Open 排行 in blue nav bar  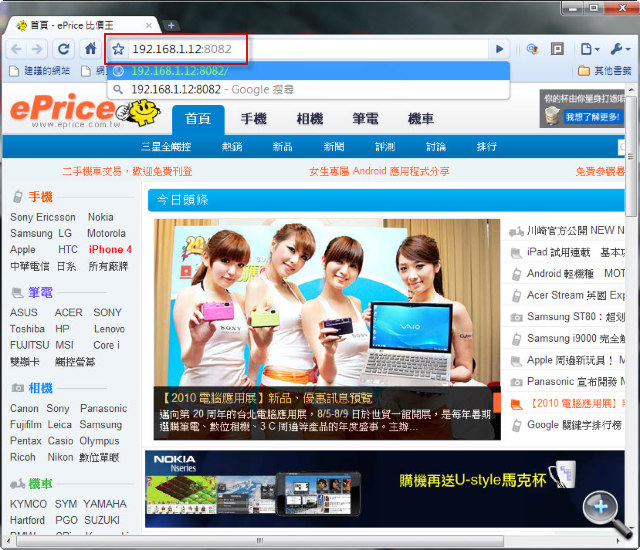point(487,147)
